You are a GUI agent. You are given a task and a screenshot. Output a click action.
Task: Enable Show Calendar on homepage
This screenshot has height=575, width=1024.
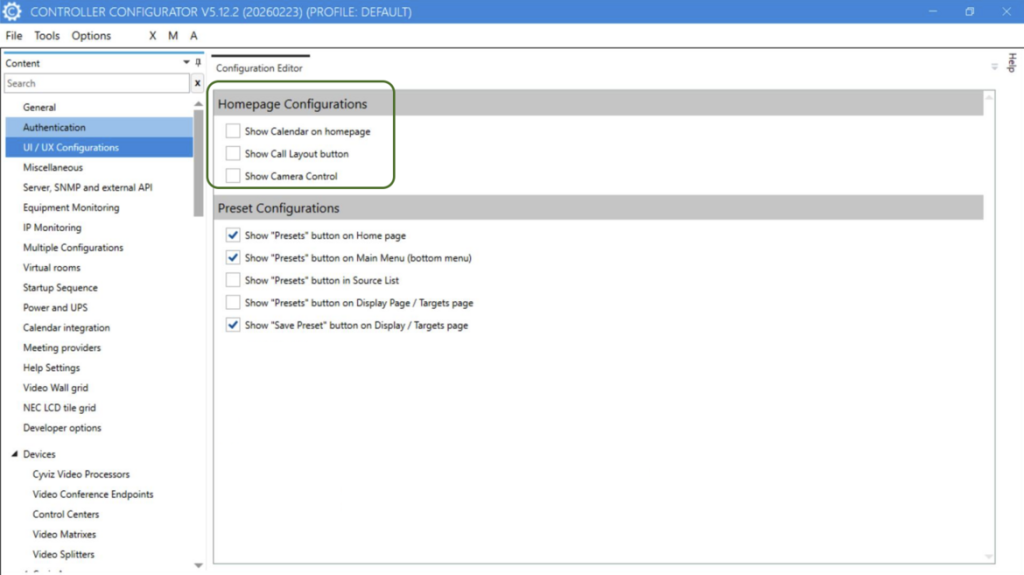tap(233, 131)
